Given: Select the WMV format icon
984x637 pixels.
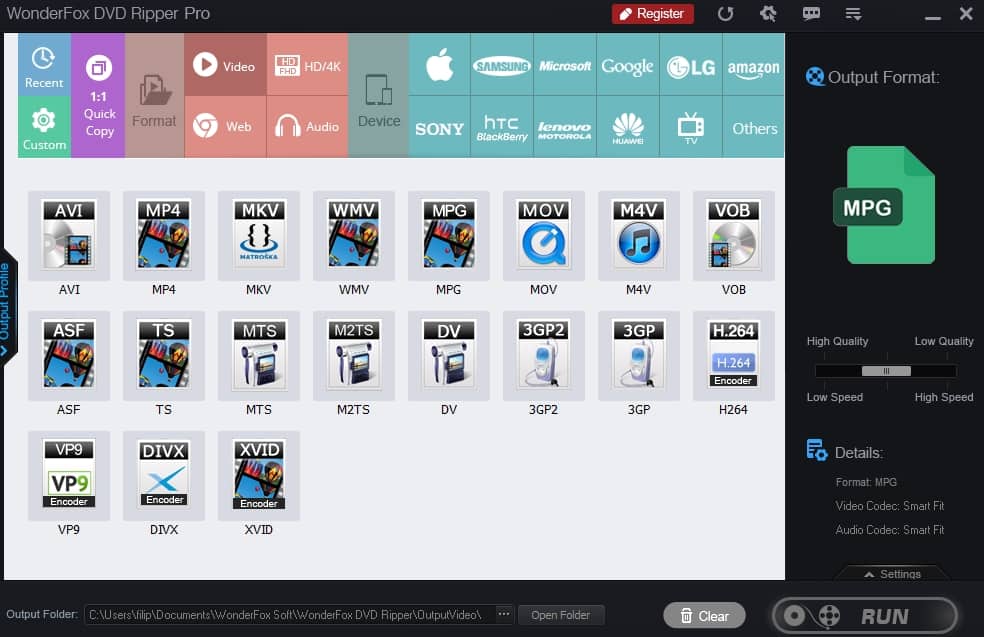Looking at the screenshot, I should [x=354, y=235].
